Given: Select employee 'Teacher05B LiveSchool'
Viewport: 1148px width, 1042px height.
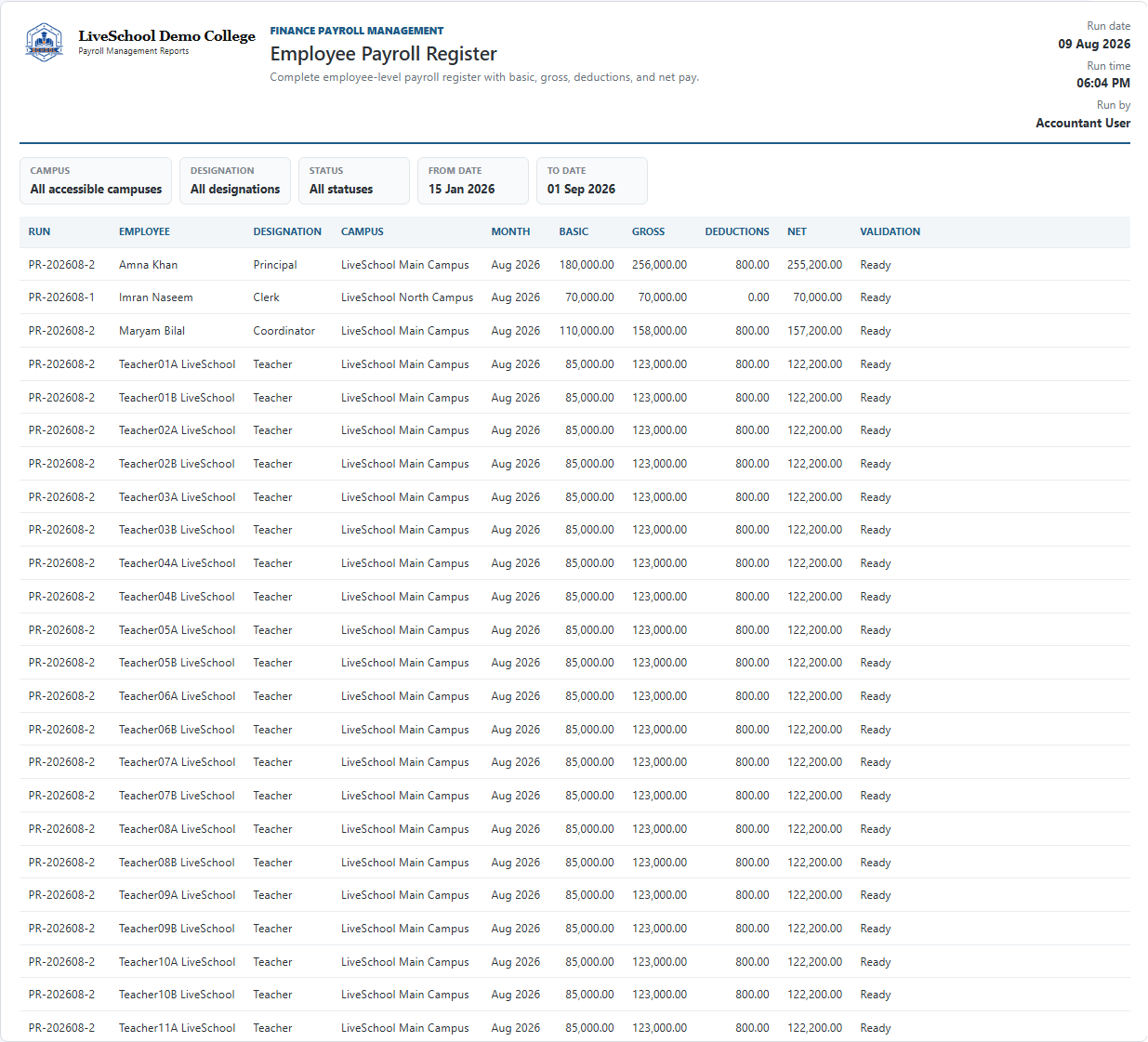Looking at the screenshot, I should 177,663.
